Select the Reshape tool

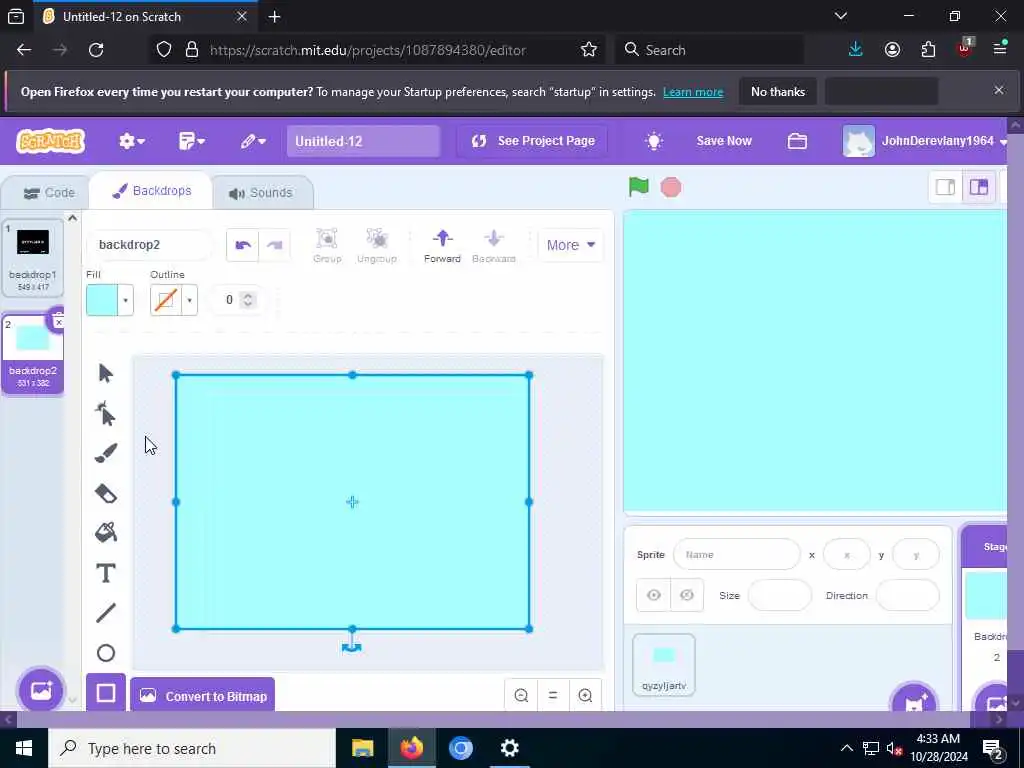(x=106, y=413)
